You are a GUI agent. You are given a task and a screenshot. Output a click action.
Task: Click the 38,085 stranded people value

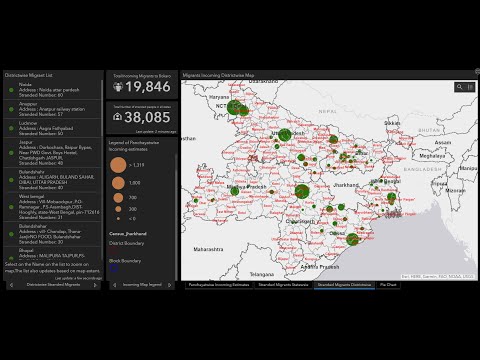[x=147, y=117]
